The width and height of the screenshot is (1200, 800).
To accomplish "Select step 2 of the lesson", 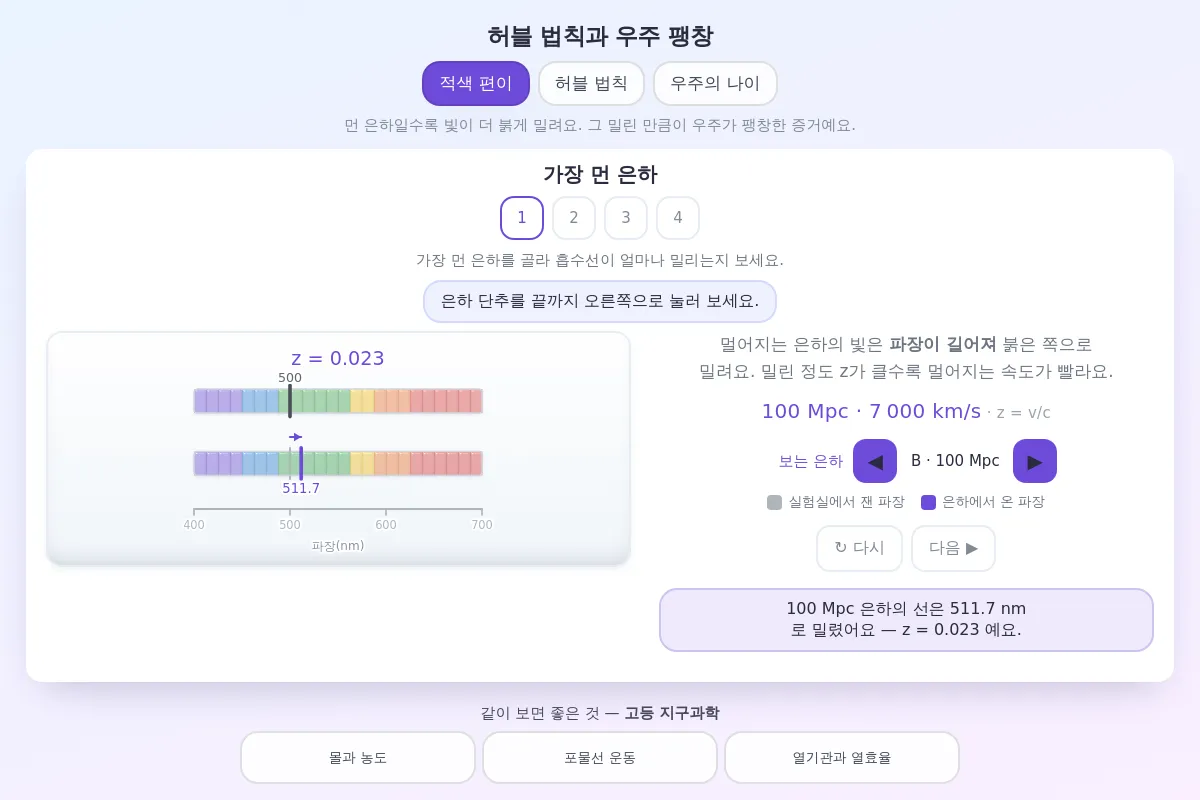I will 574,218.
